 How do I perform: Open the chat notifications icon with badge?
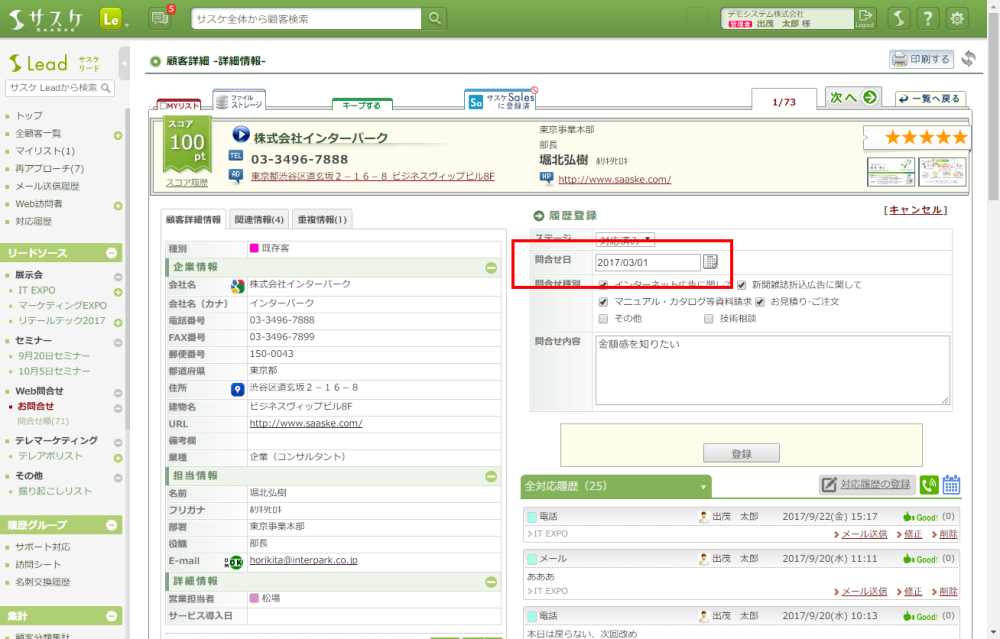pyautogui.click(x=160, y=18)
